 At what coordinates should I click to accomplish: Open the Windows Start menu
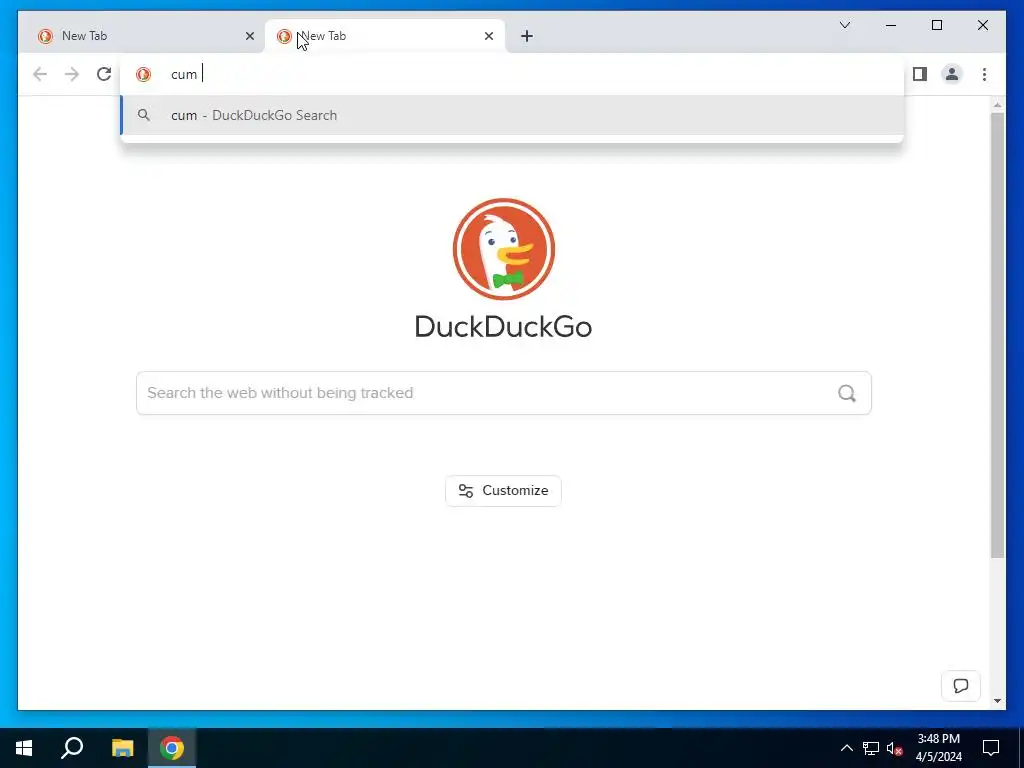click(x=24, y=748)
